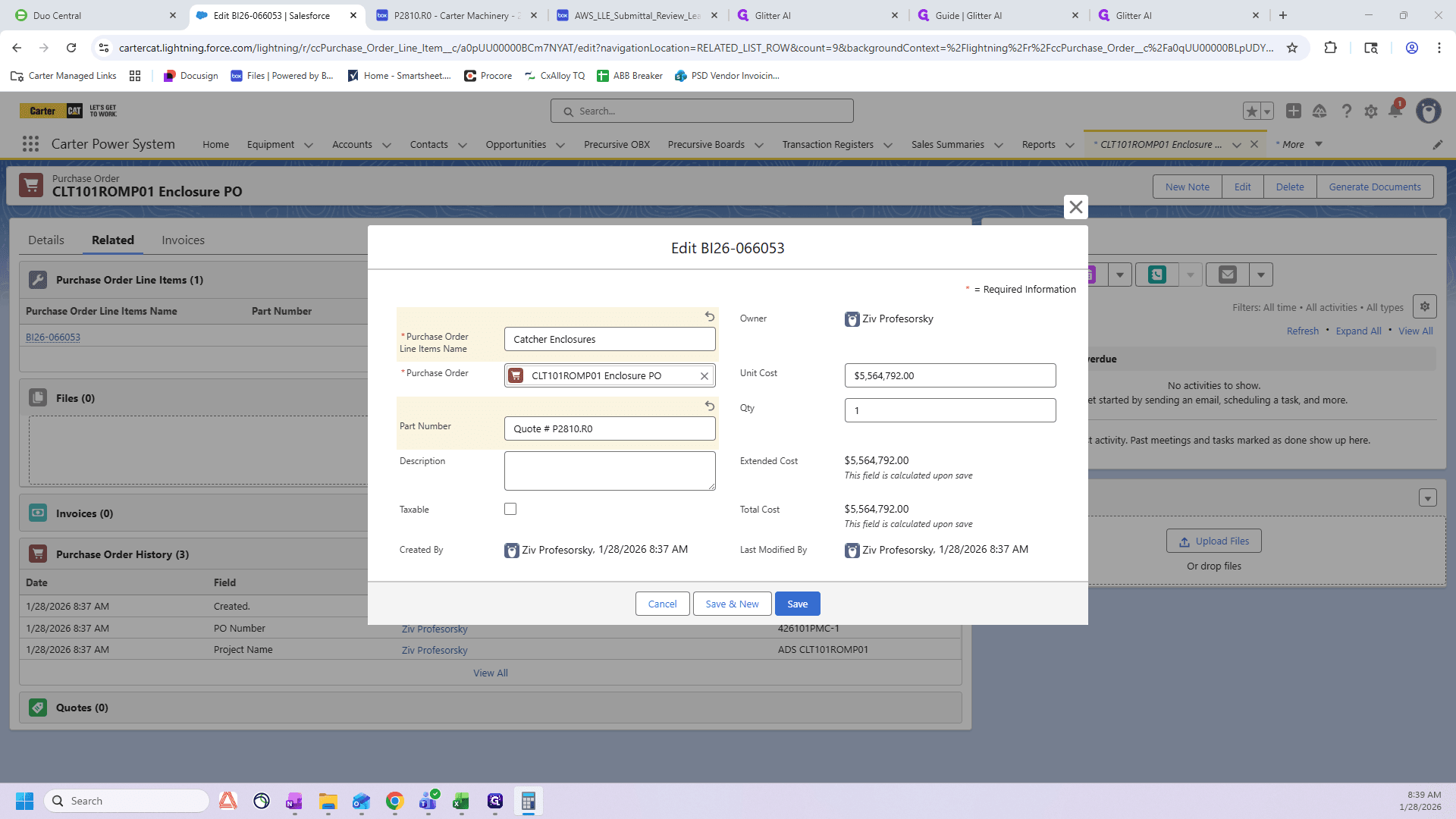This screenshot has width=1456, height=819.
Task: Open the Global Actions plus icon
Action: [x=1294, y=111]
